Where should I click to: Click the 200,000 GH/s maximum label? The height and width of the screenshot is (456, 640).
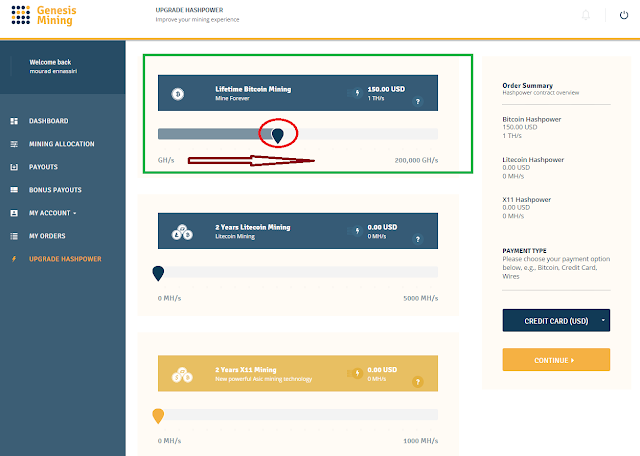pos(416,160)
